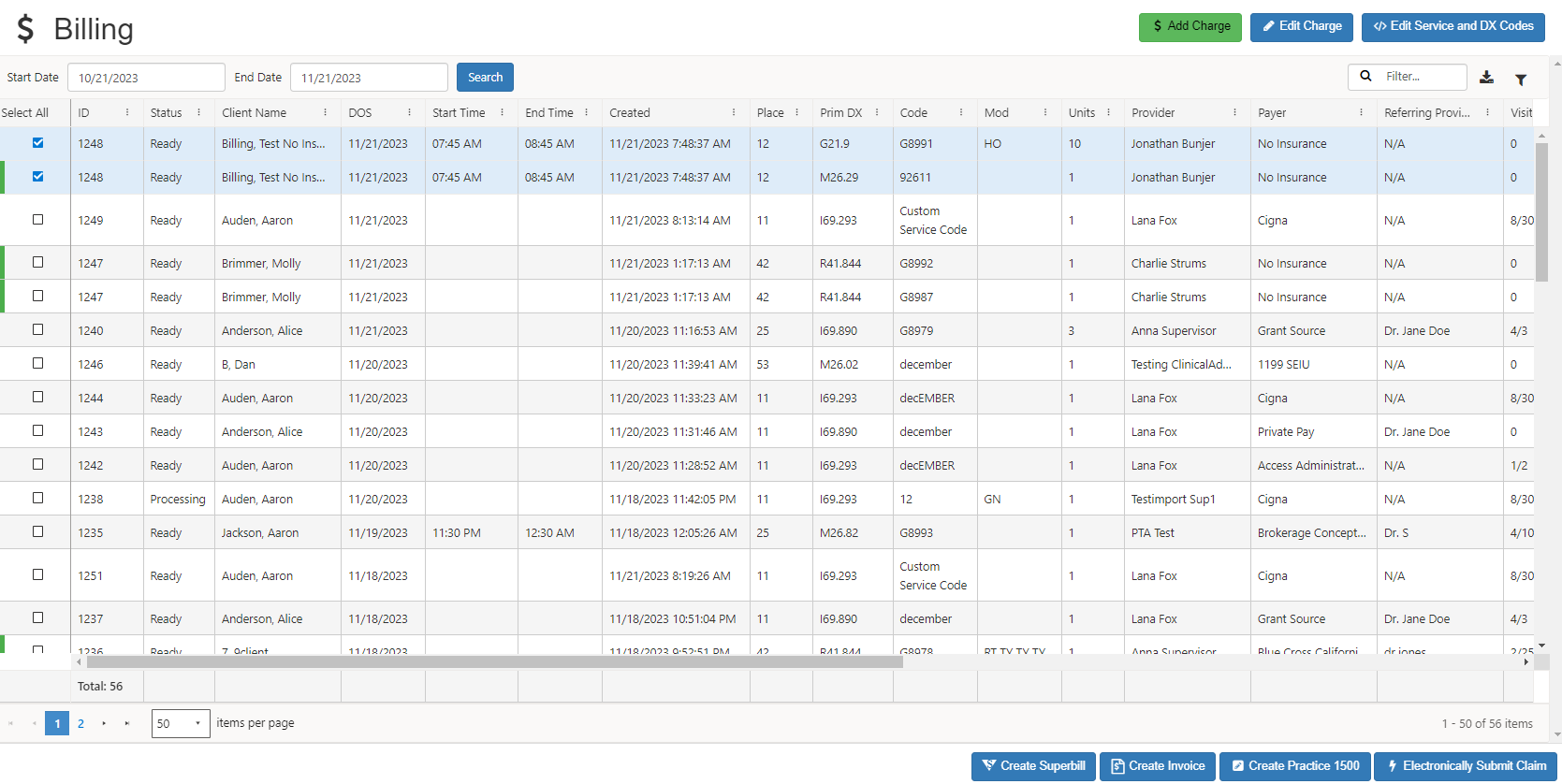Click the download export icon
The image size is (1562, 784).
(1486, 78)
